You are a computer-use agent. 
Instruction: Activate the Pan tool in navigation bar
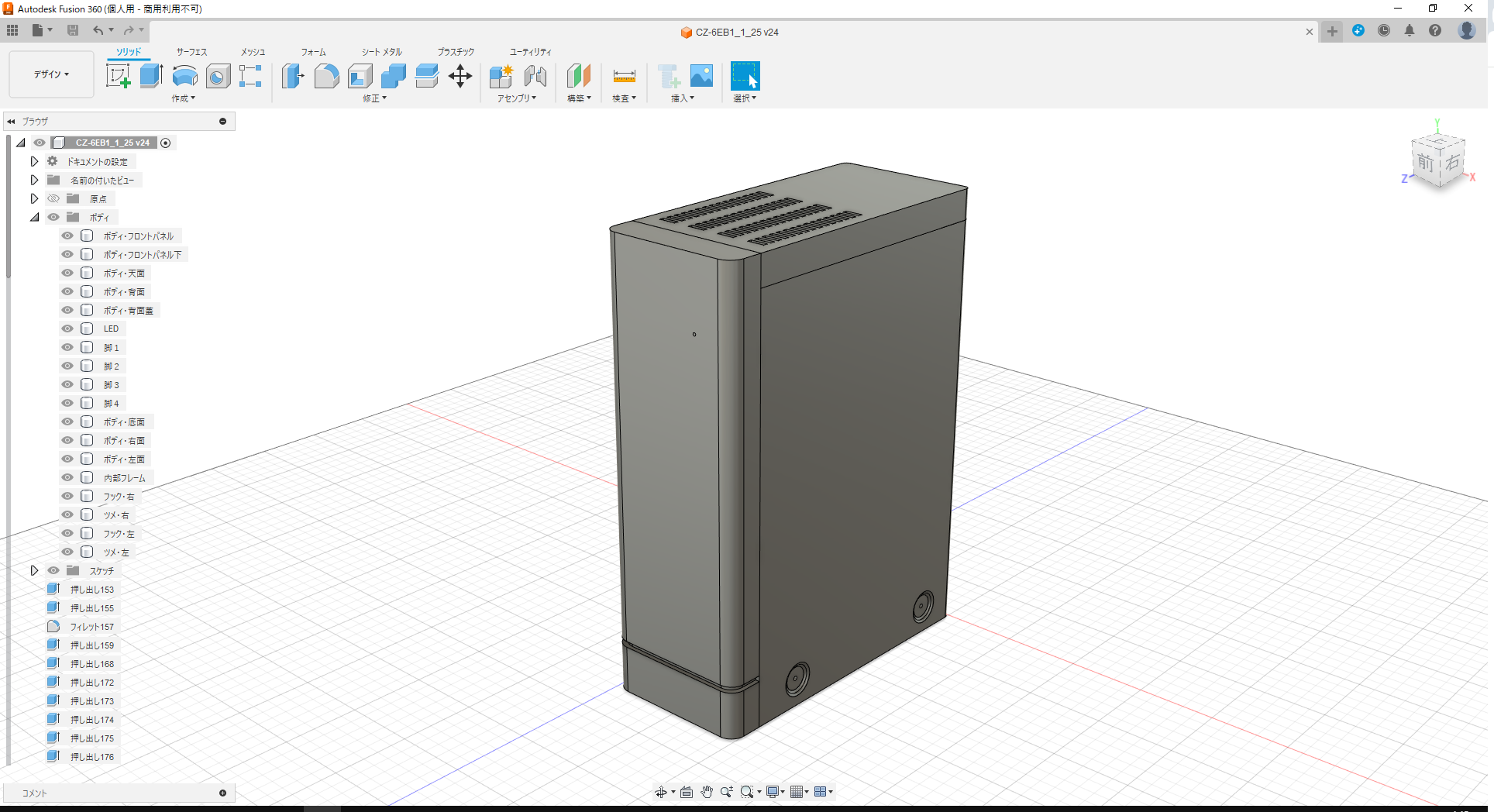click(706, 791)
